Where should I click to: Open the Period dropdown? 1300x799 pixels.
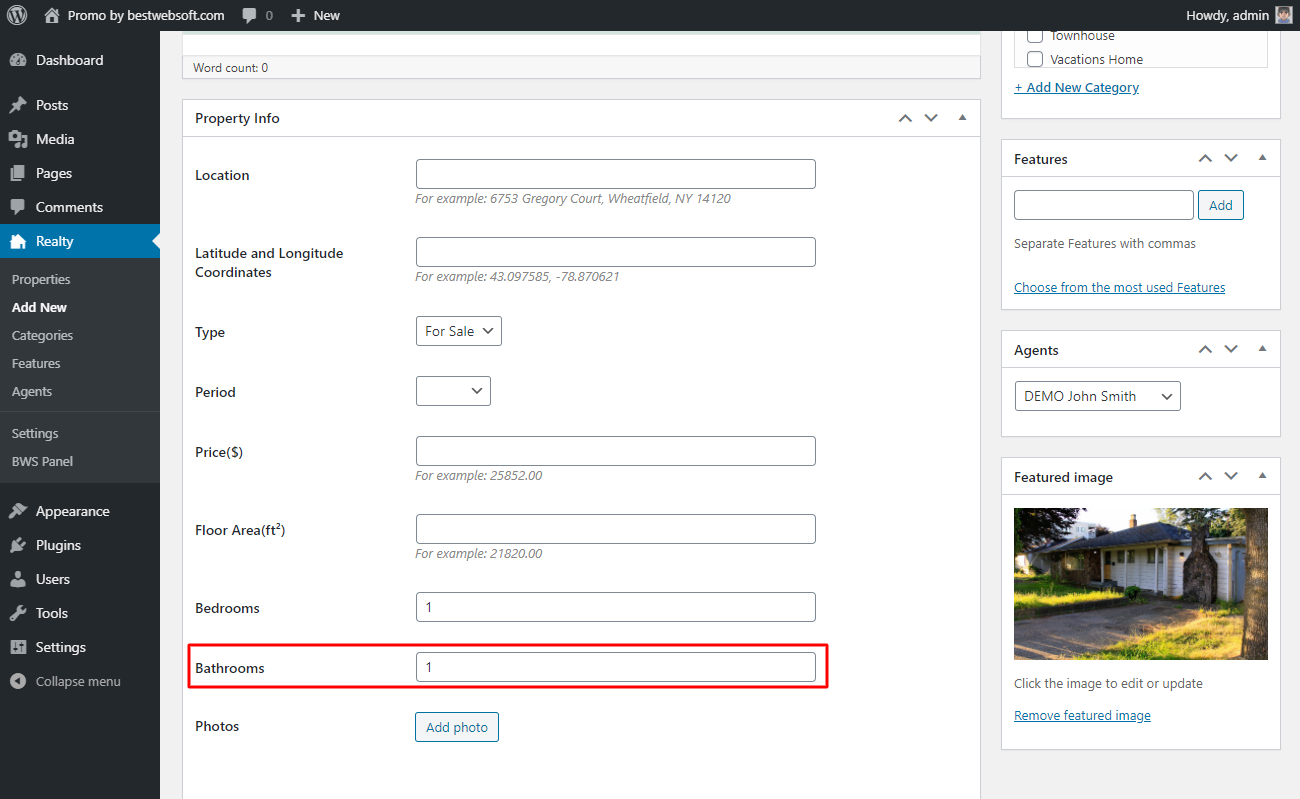point(453,391)
